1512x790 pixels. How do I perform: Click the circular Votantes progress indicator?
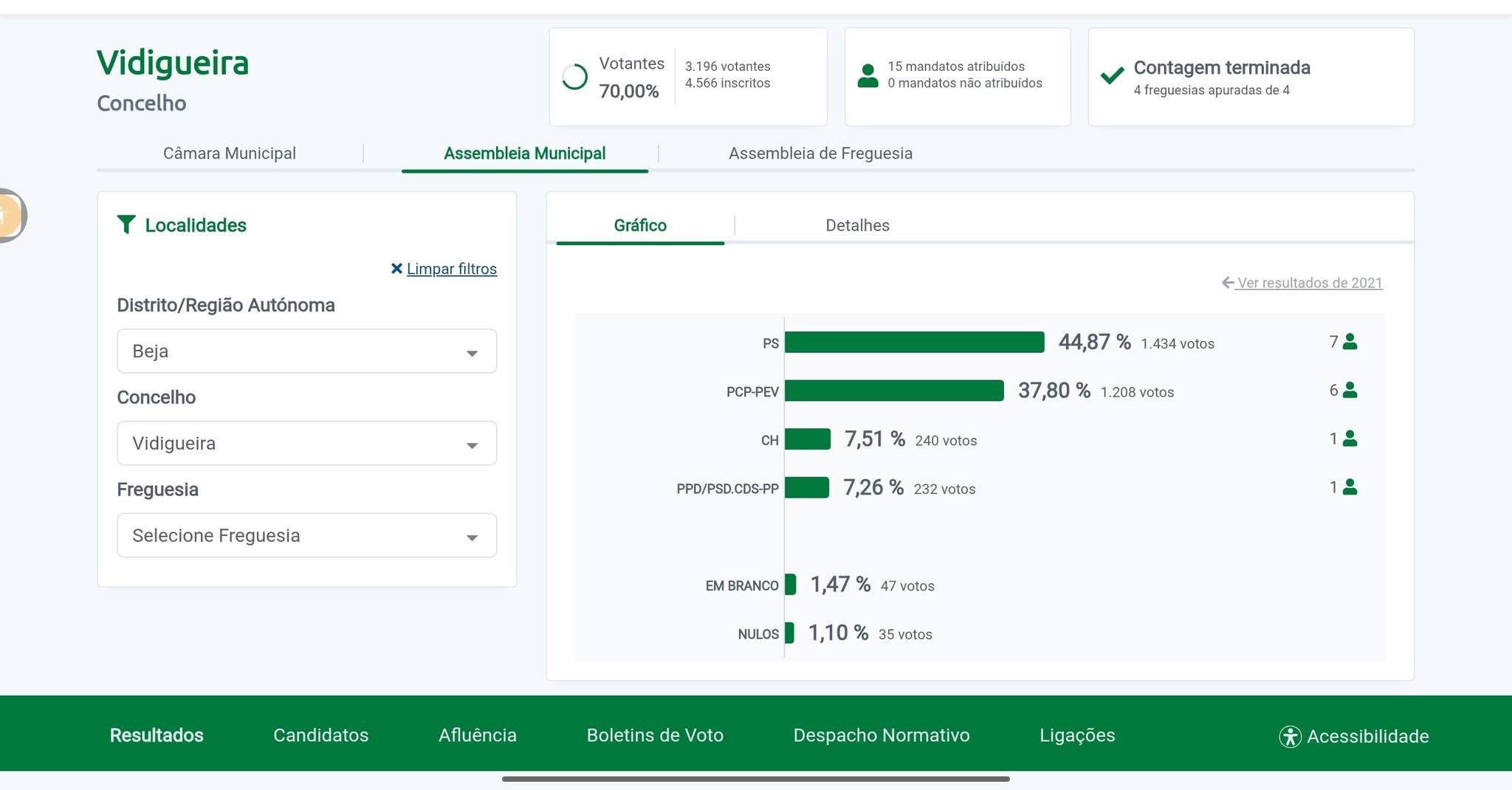pos(574,77)
